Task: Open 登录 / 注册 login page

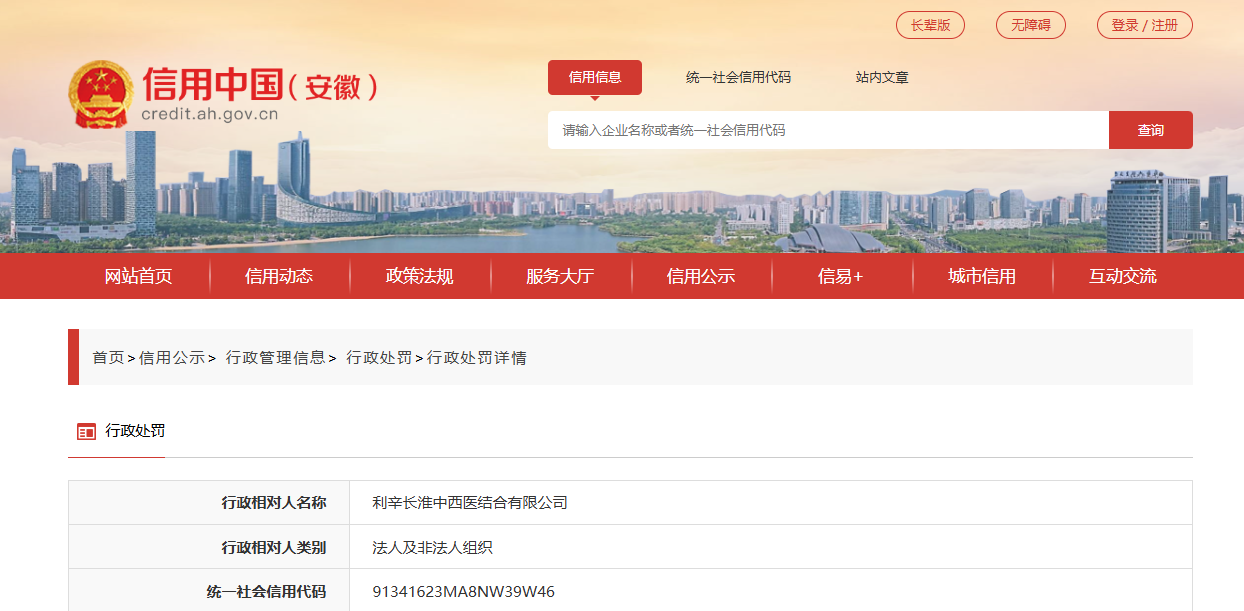Action: (x=1144, y=25)
